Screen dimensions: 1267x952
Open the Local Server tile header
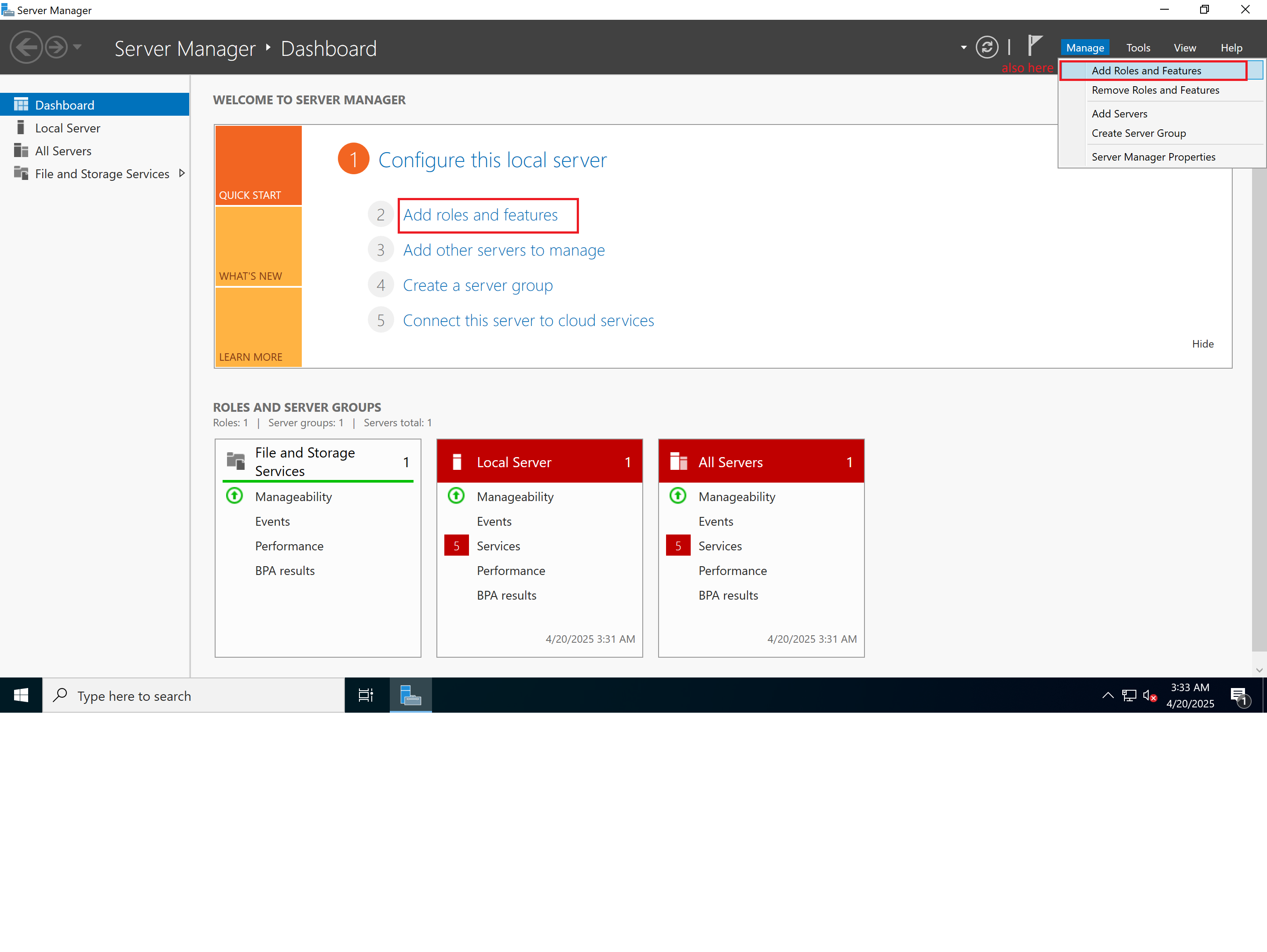(539, 461)
